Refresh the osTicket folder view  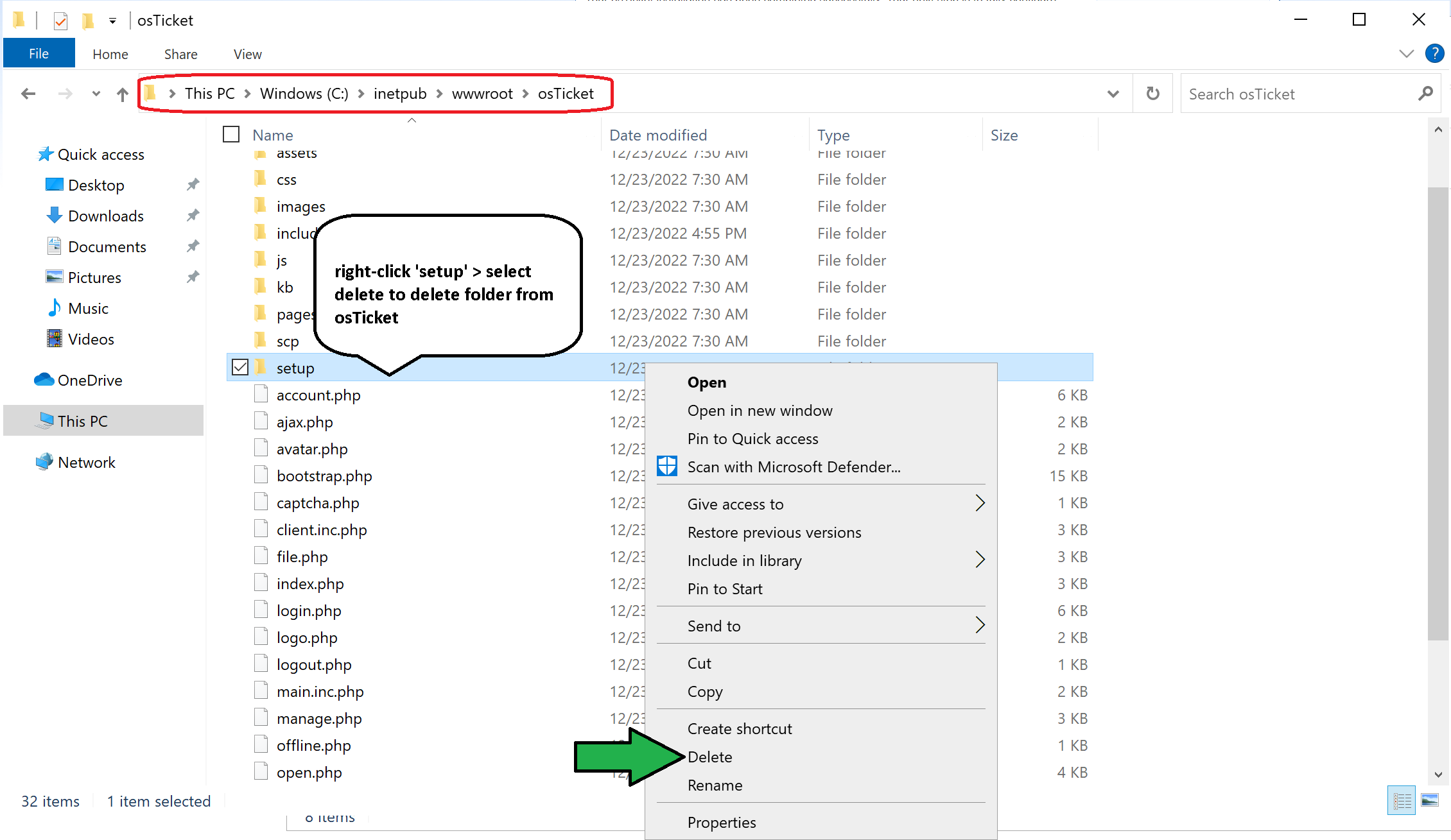(1153, 94)
